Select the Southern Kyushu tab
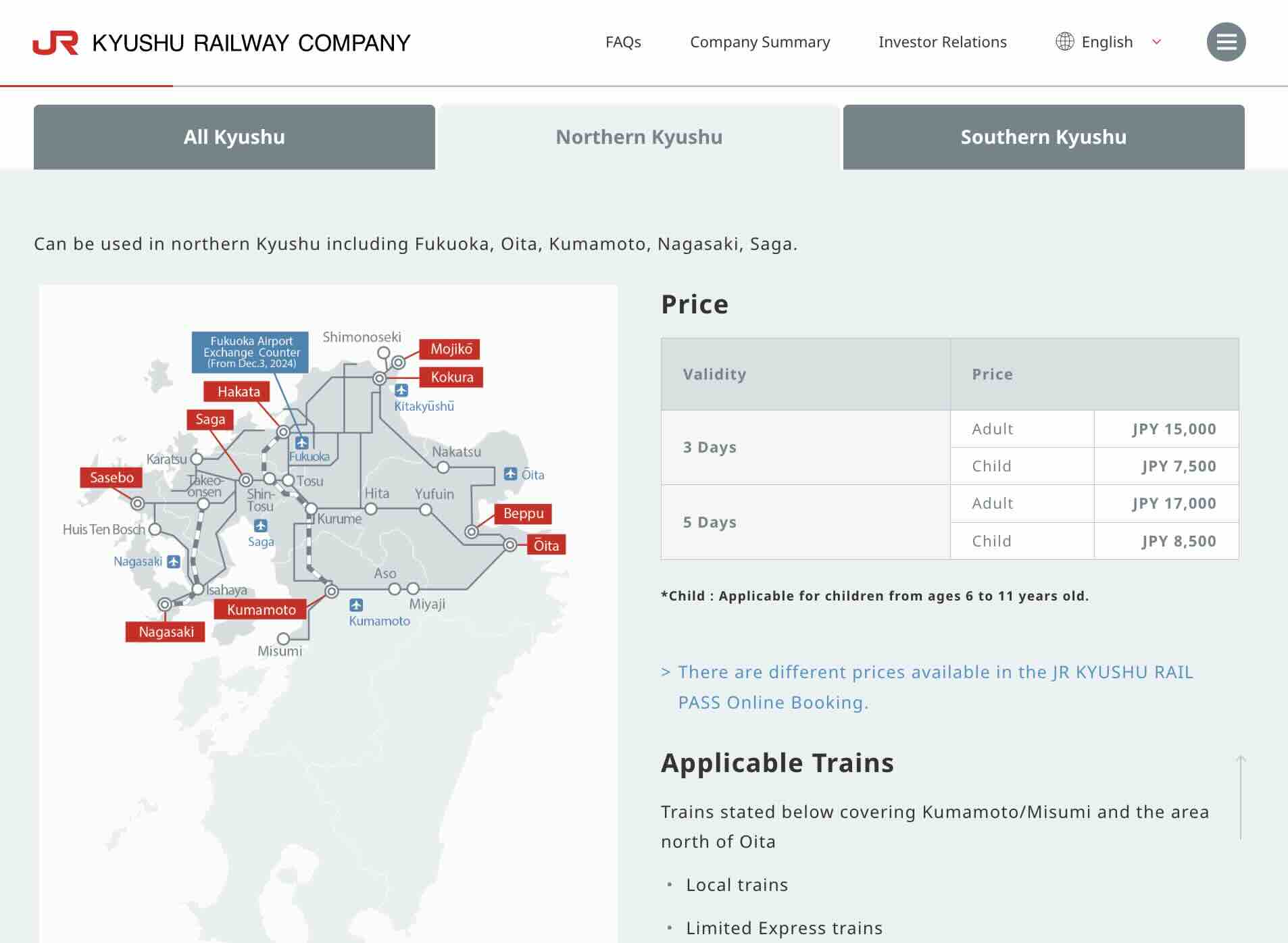This screenshot has width=1288, height=943. tap(1043, 137)
